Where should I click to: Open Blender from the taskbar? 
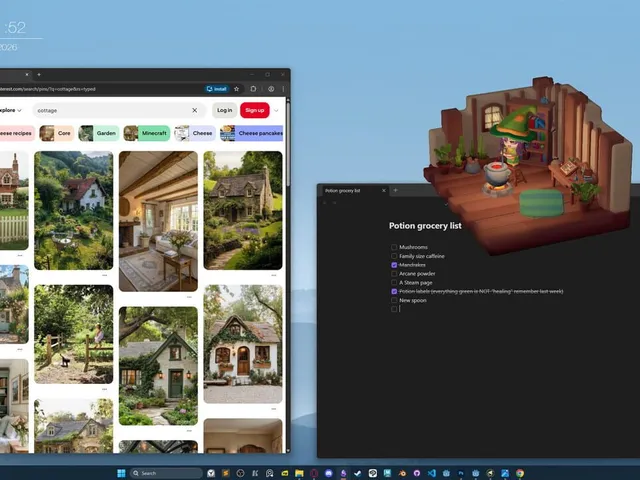402,473
